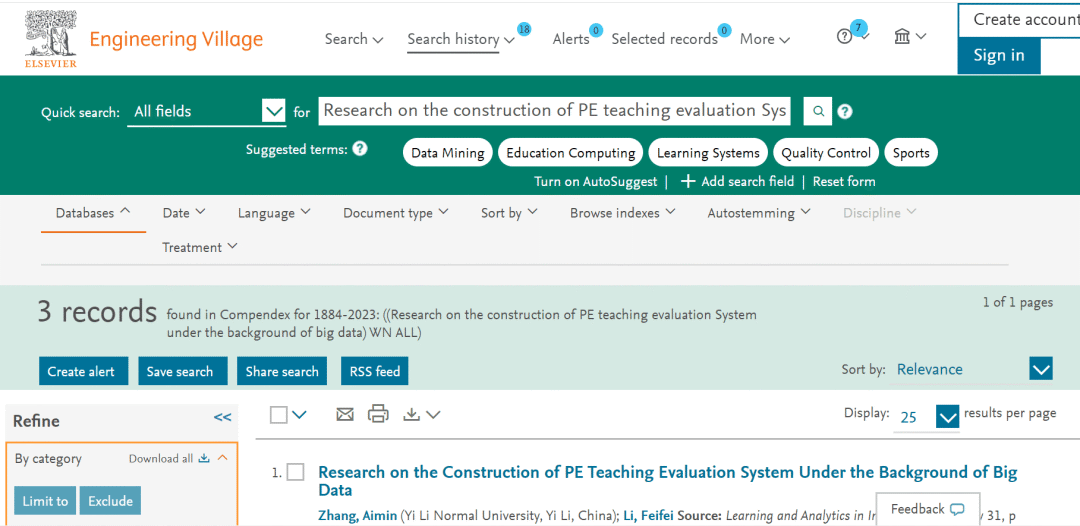Viewport: 1080px width, 526px height.
Task: Select the checkbox for result 1
Action: (x=295, y=472)
